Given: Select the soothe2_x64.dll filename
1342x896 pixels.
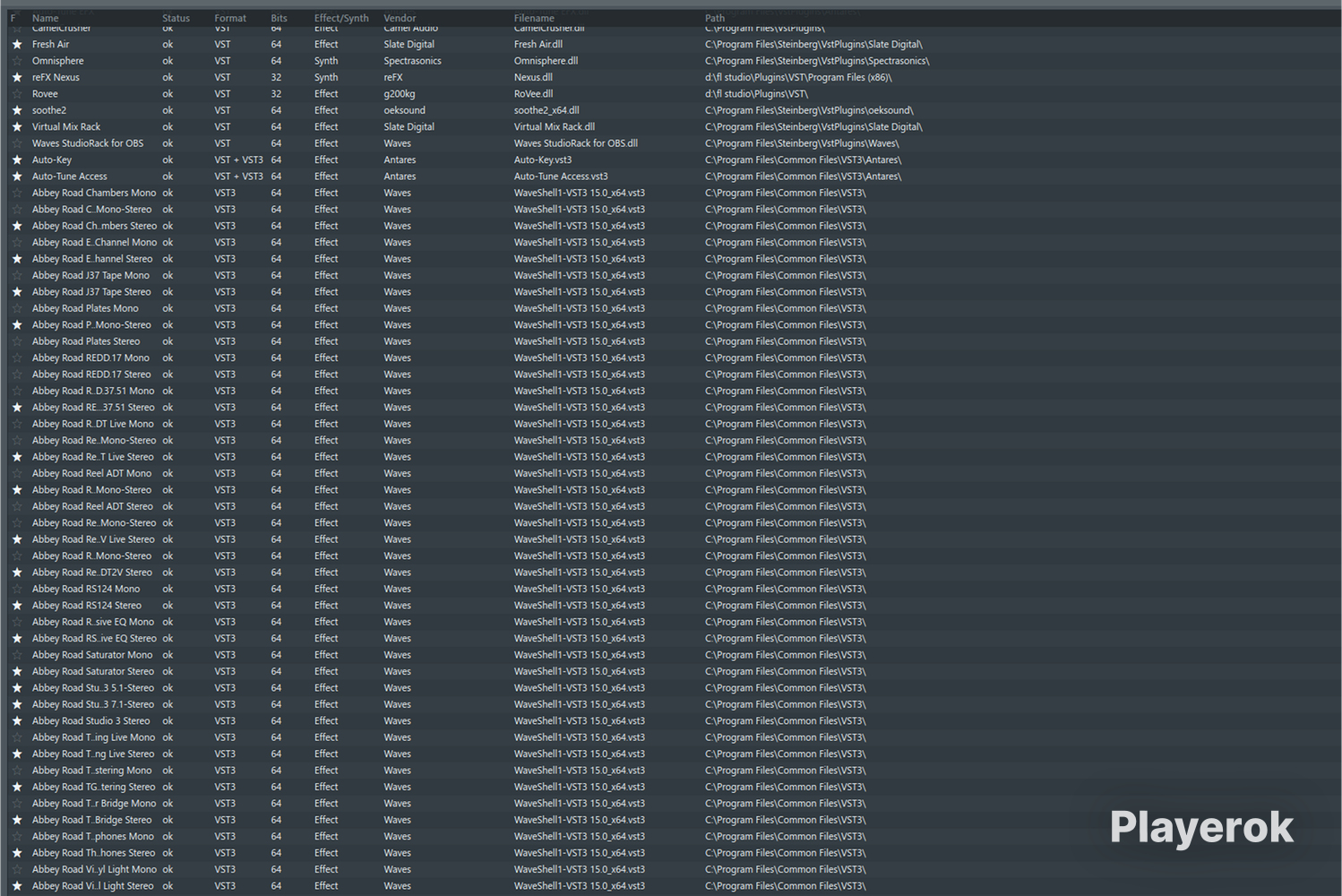Looking at the screenshot, I should click(x=546, y=110).
